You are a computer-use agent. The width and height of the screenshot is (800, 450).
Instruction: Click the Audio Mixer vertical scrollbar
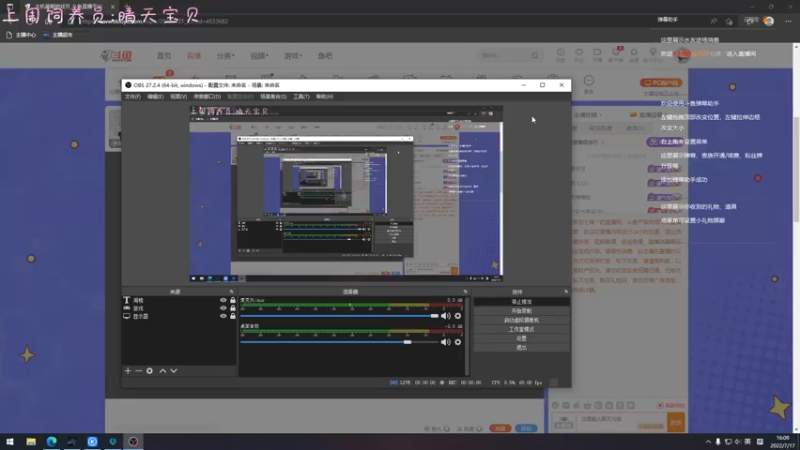467,336
